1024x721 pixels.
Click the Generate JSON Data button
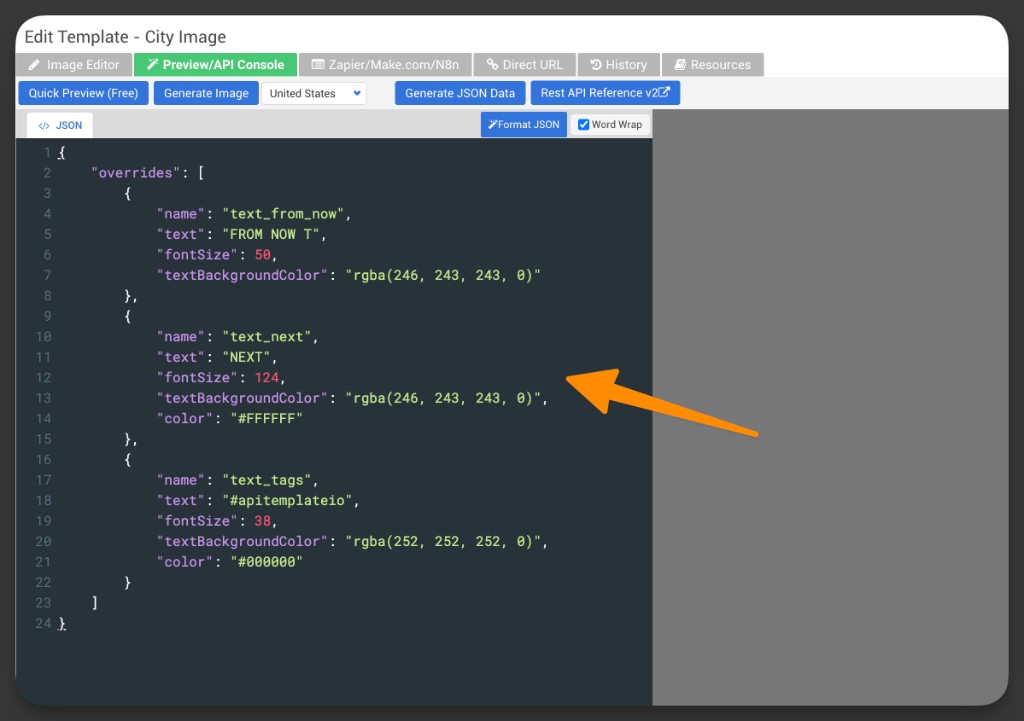(459, 93)
